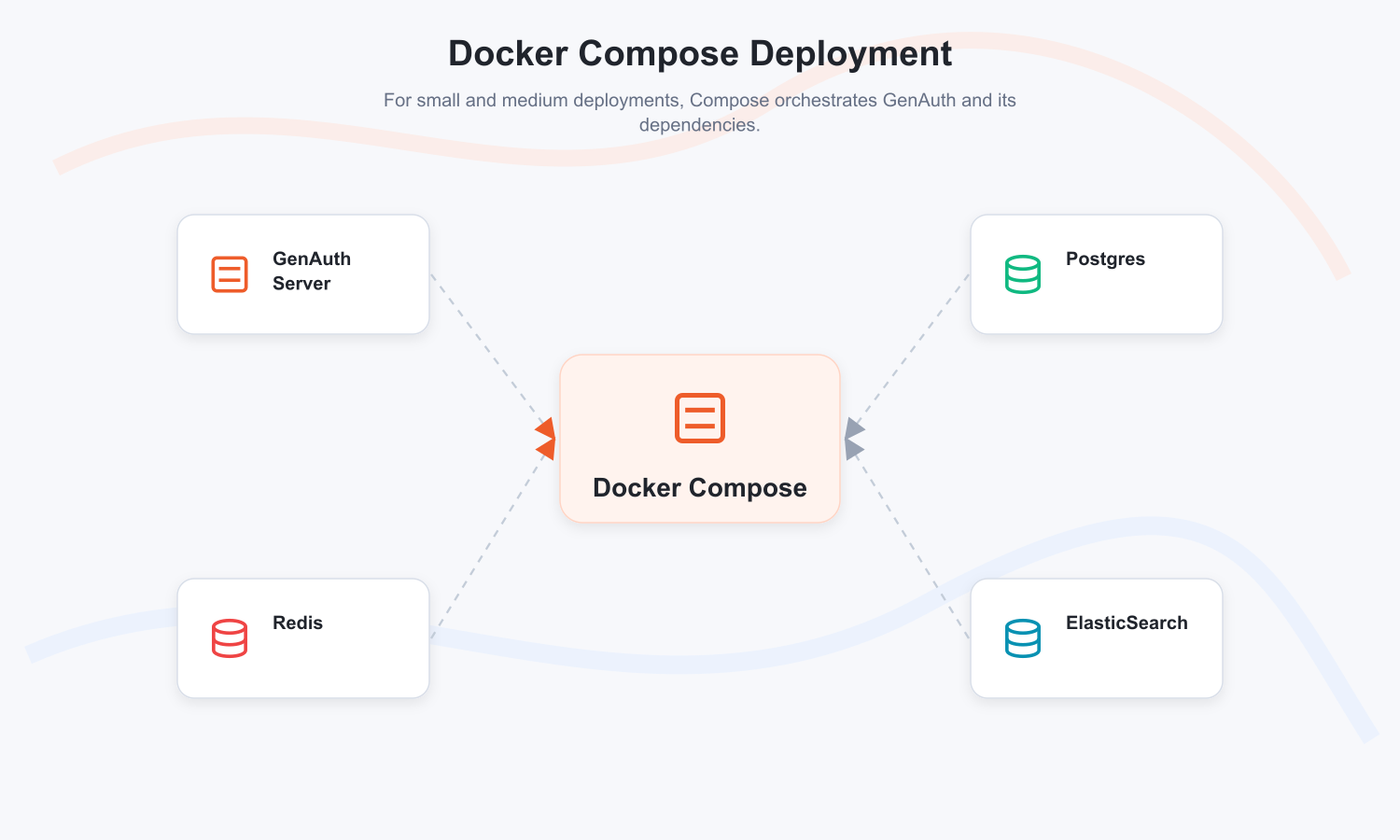
Task: Click the 'GenAuth Server' label text
Action: (312, 271)
